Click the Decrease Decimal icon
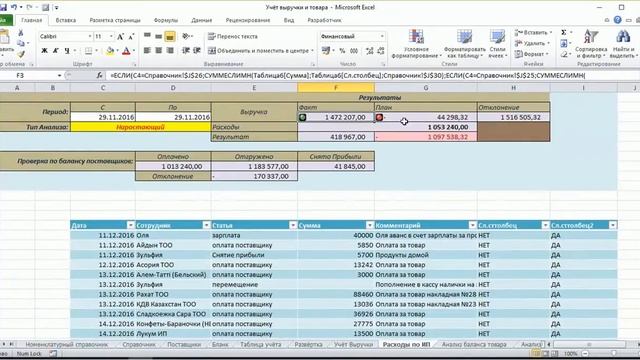 pyautogui.click(x=380, y=51)
